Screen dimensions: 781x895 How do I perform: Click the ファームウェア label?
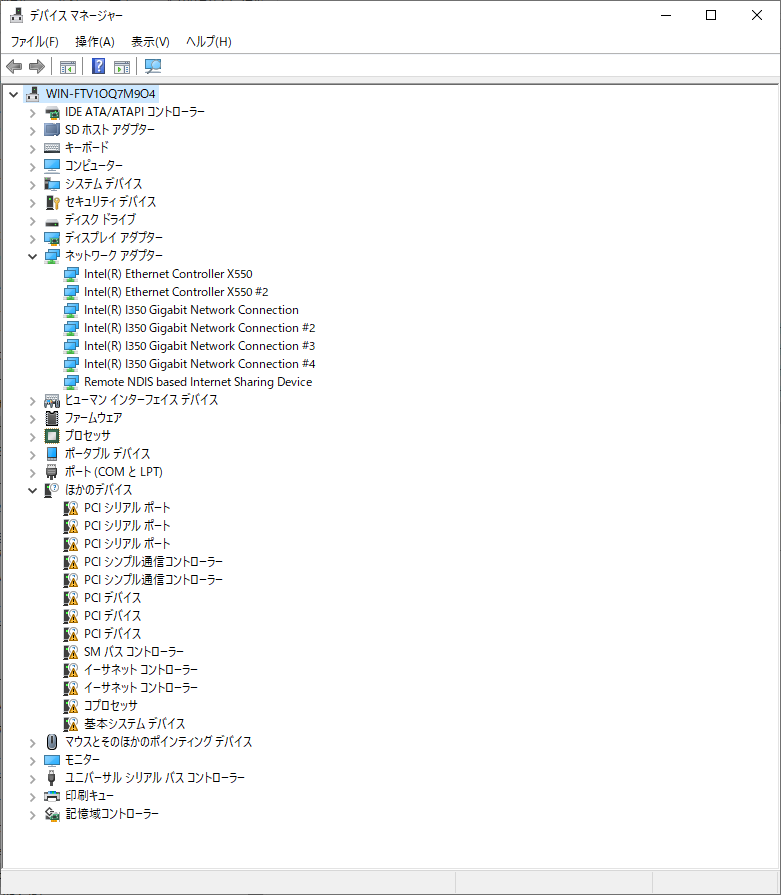(x=94, y=418)
